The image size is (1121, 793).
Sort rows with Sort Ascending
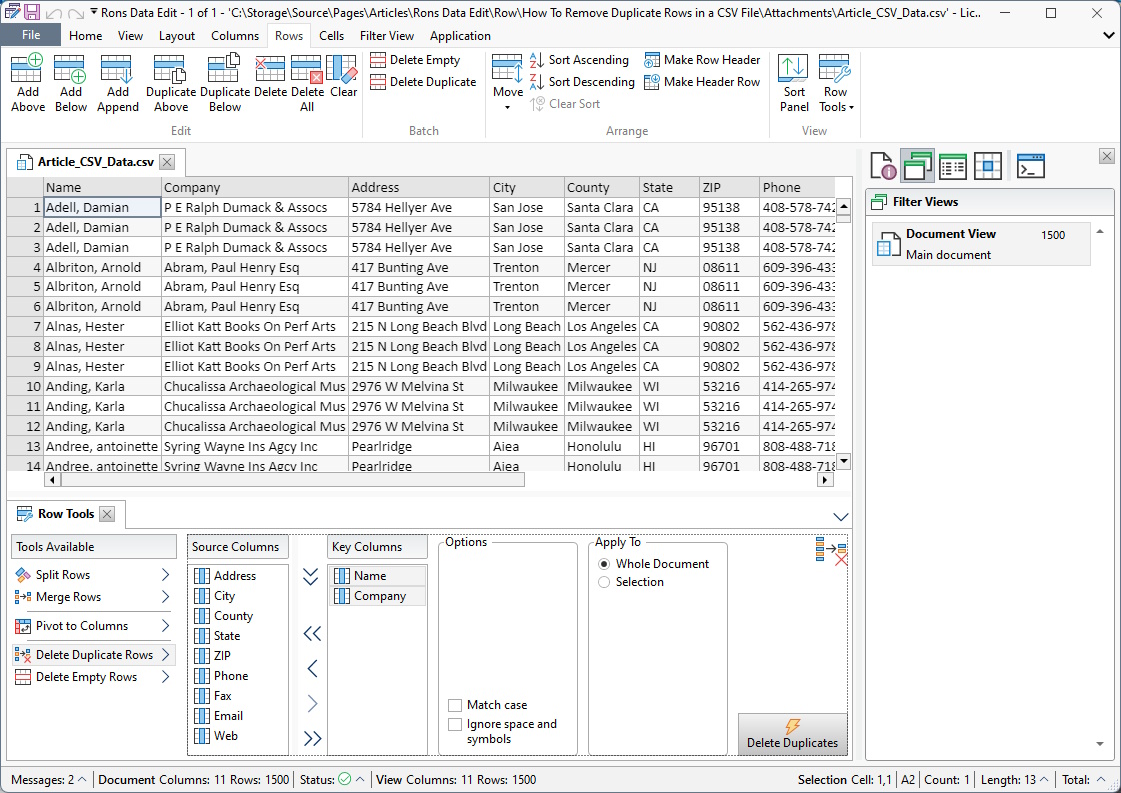coord(579,60)
